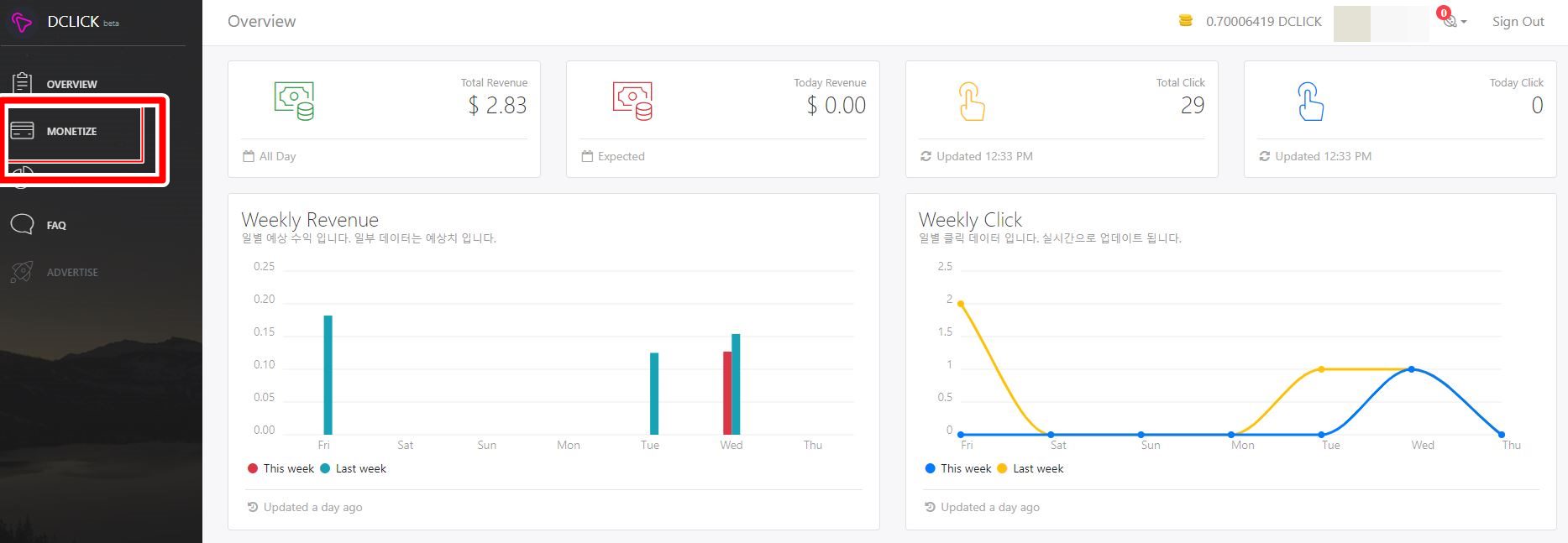
Task: Click the Sign Out link
Action: pyautogui.click(x=1518, y=22)
